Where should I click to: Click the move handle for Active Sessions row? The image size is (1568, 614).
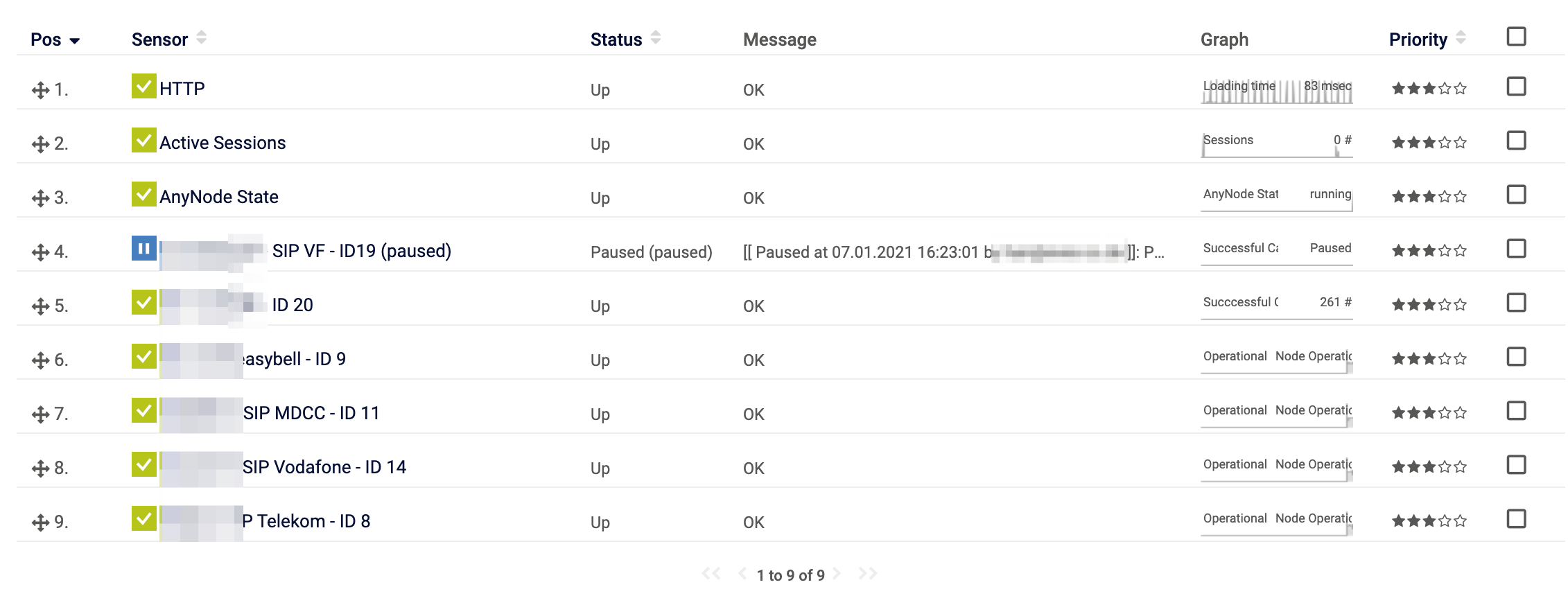point(40,144)
